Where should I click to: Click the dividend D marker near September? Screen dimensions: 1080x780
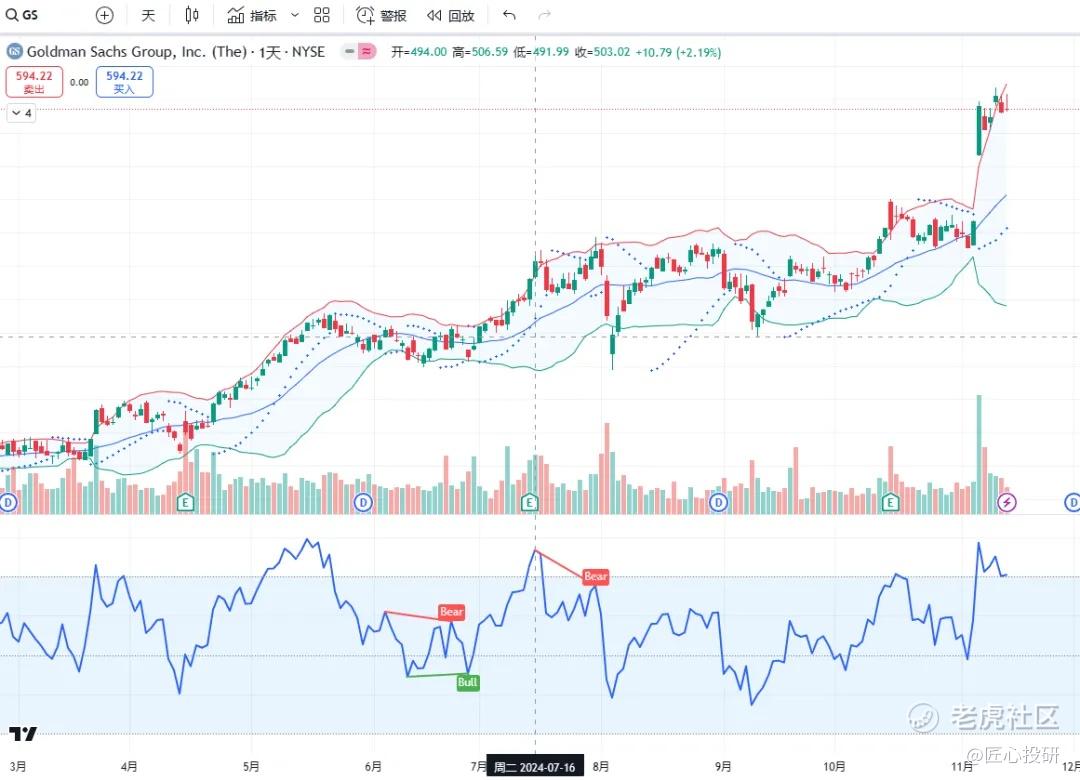(718, 503)
